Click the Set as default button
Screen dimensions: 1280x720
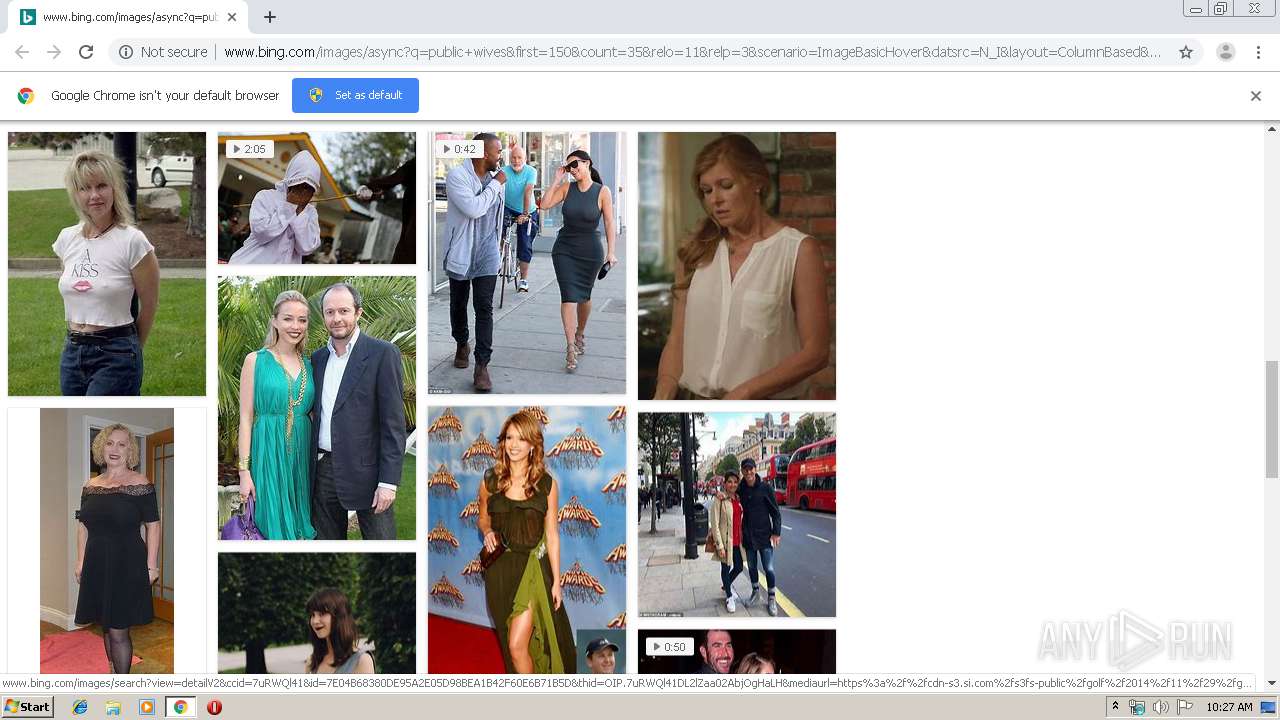click(355, 95)
